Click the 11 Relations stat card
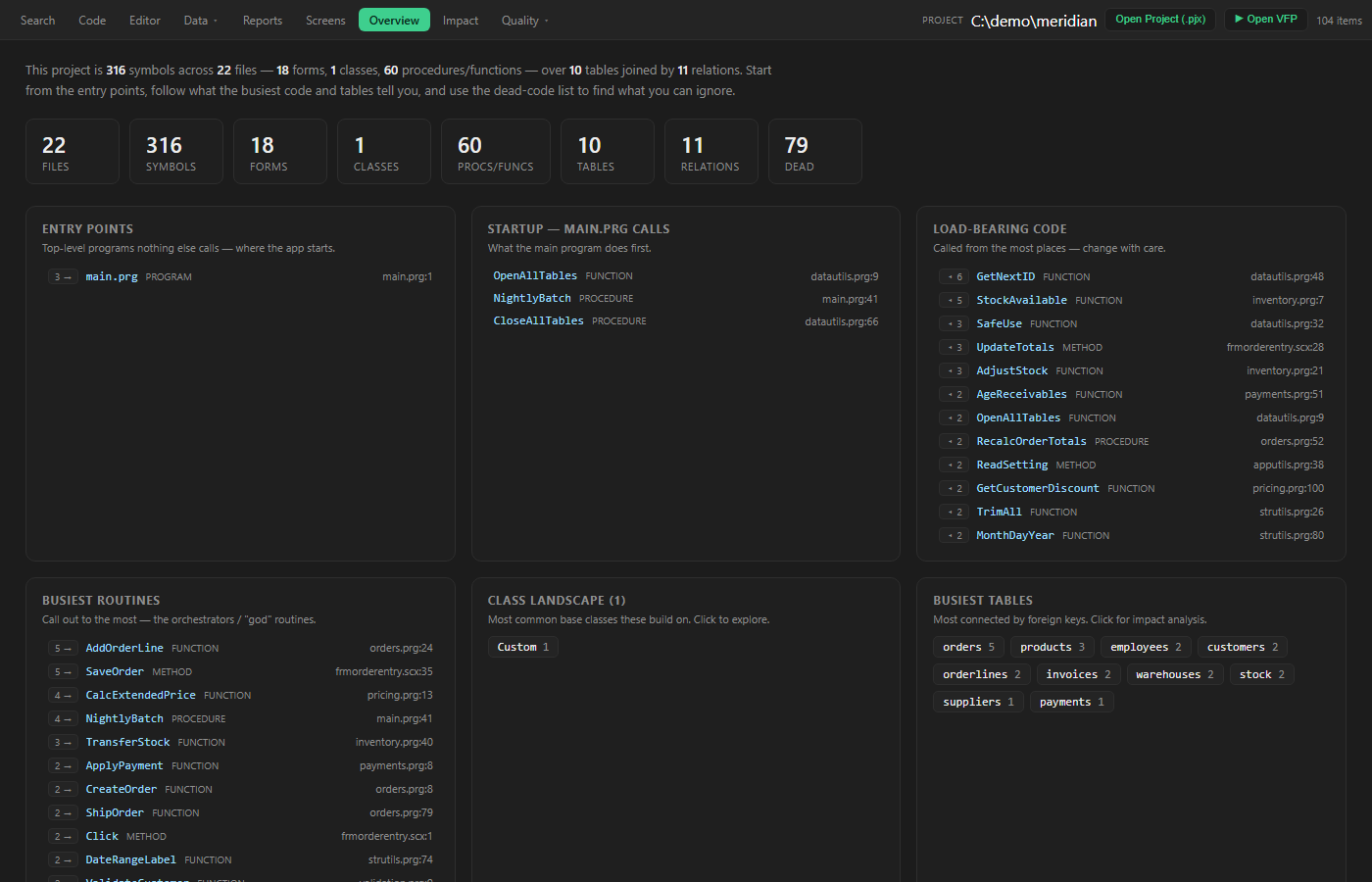This screenshot has height=882, width=1372. tap(711, 151)
